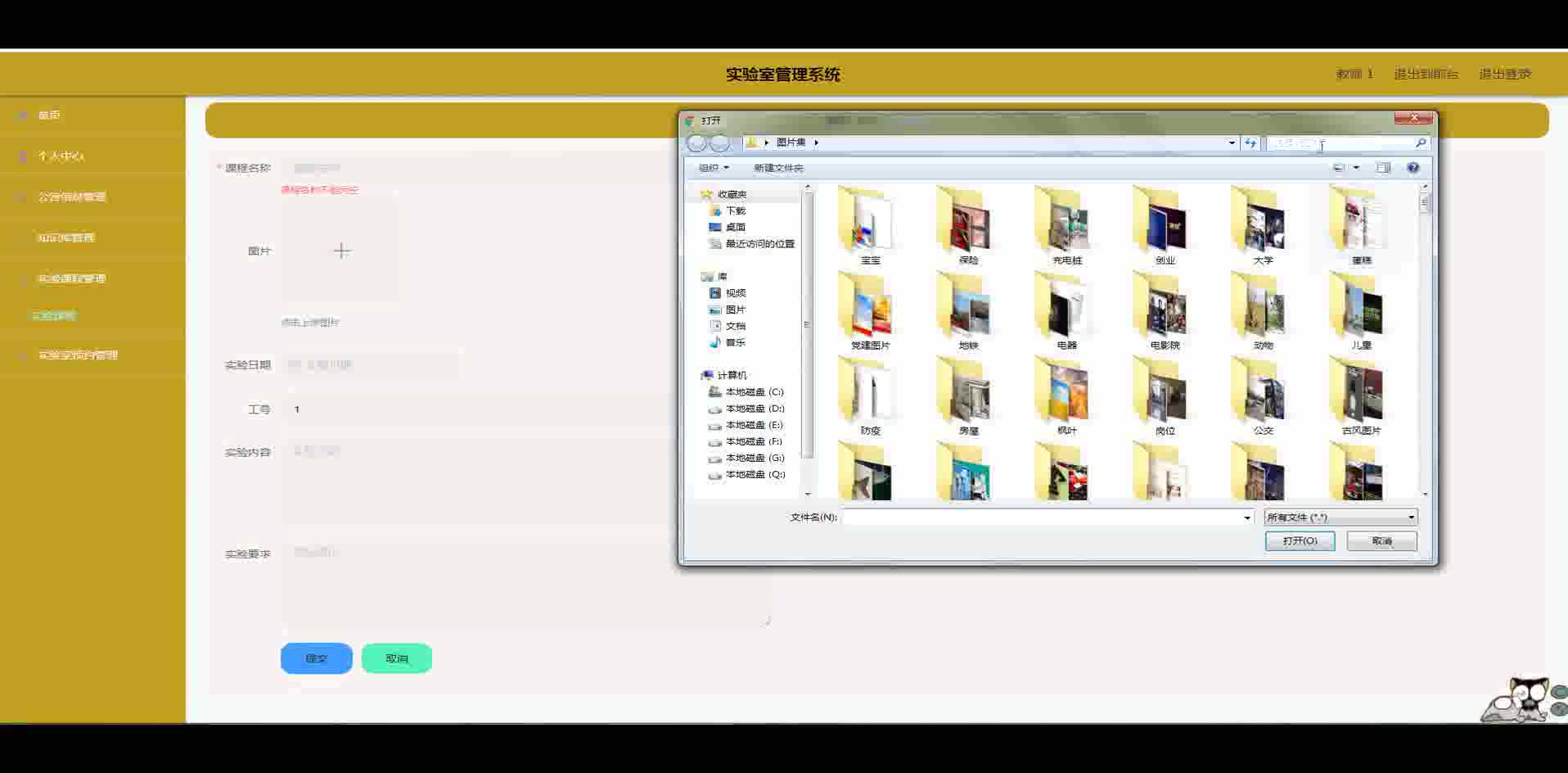This screenshot has width=1568, height=773.
Task: Expand the 组织 dropdown menu
Action: click(714, 168)
